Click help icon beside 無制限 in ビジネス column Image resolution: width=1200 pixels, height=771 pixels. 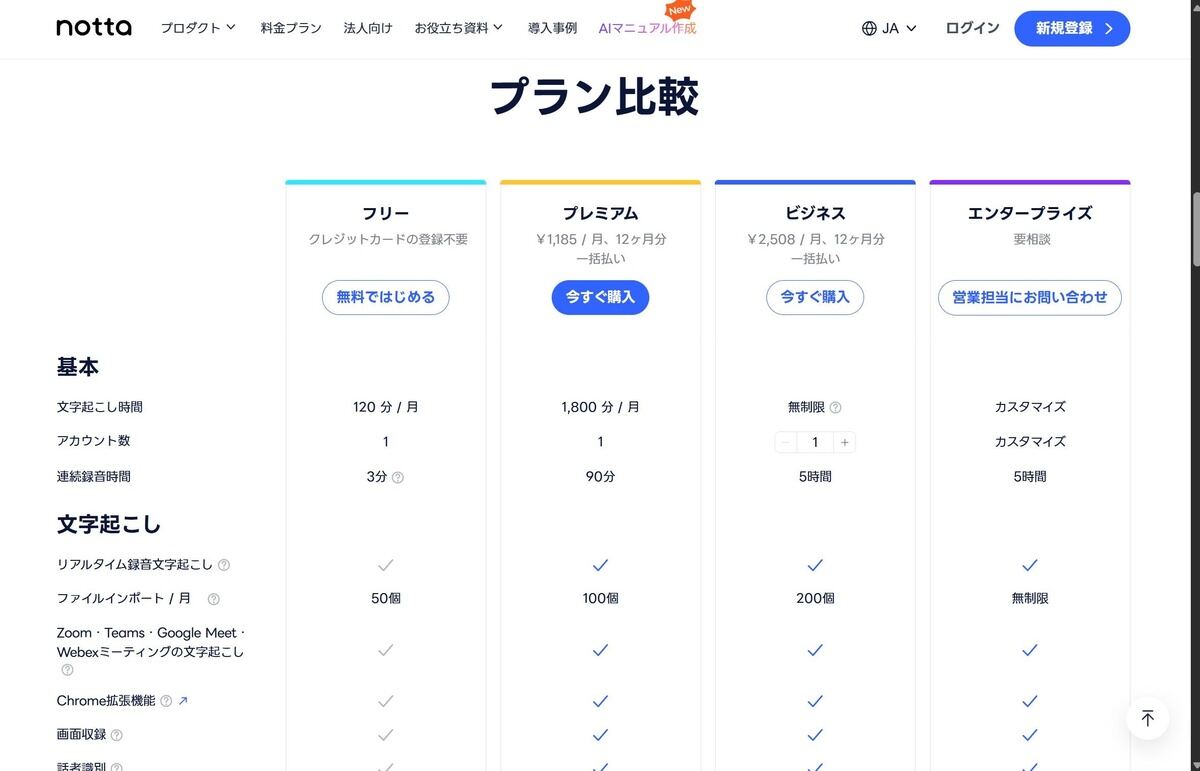(x=835, y=408)
